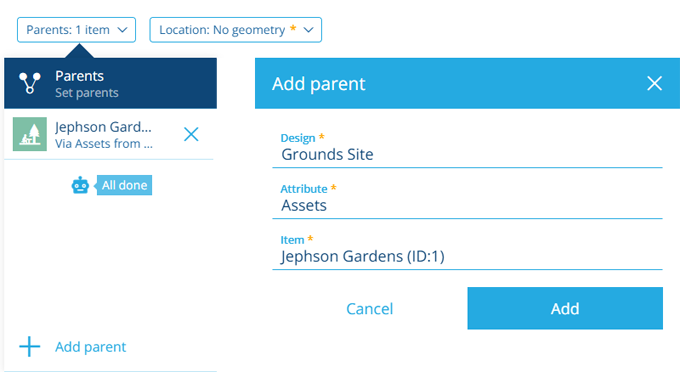Select the Attribute field showing Assets

tap(467, 200)
